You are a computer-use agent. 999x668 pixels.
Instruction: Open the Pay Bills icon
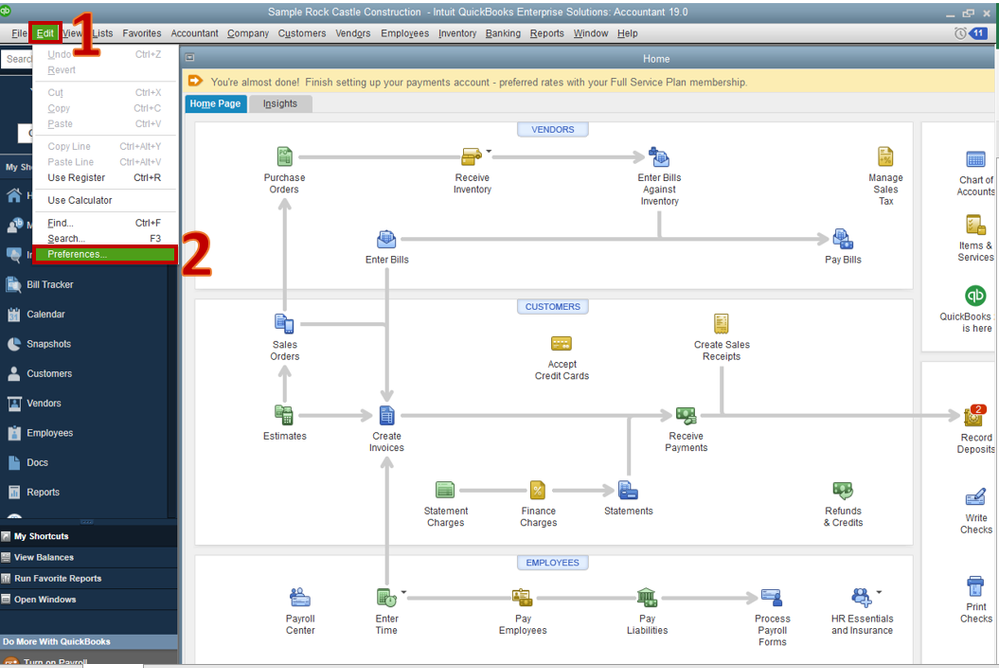843,239
